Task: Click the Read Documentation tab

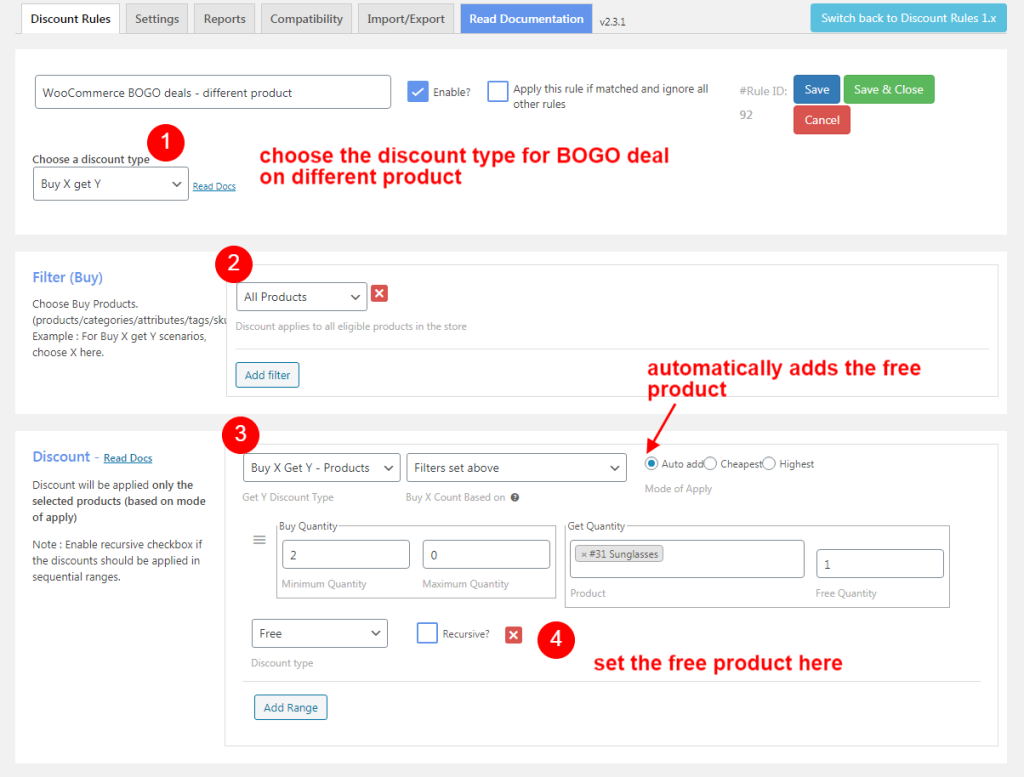Action: point(526,19)
